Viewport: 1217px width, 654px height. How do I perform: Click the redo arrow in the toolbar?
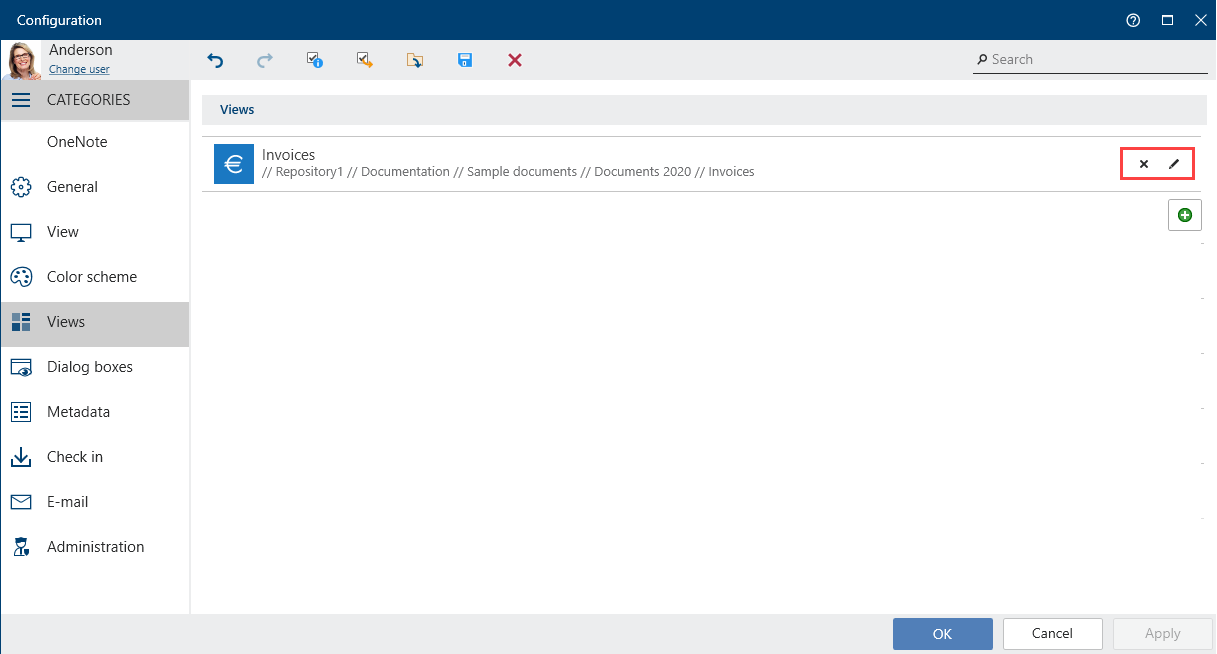click(265, 60)
